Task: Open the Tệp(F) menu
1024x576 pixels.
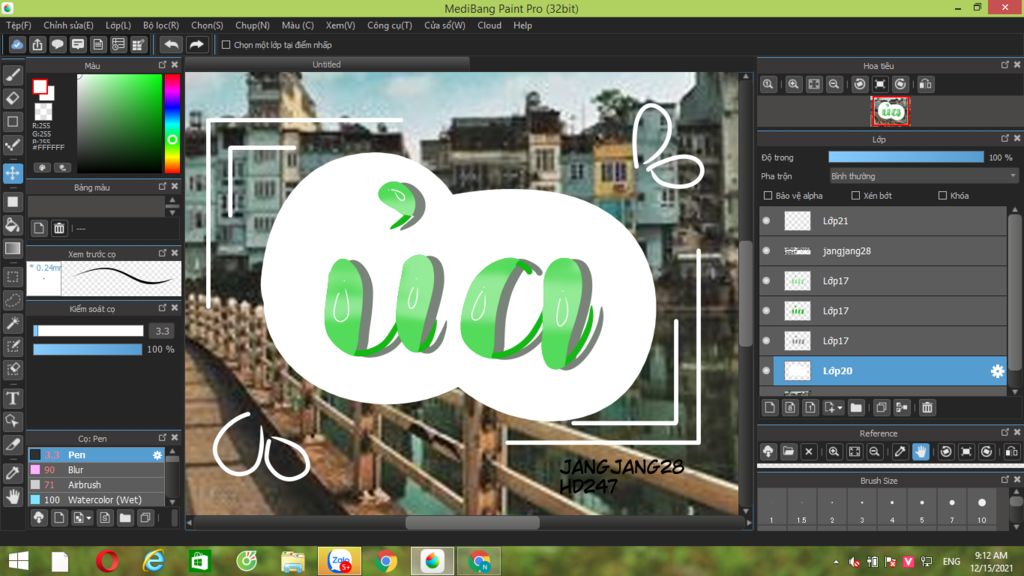Action: coord(19,25)
